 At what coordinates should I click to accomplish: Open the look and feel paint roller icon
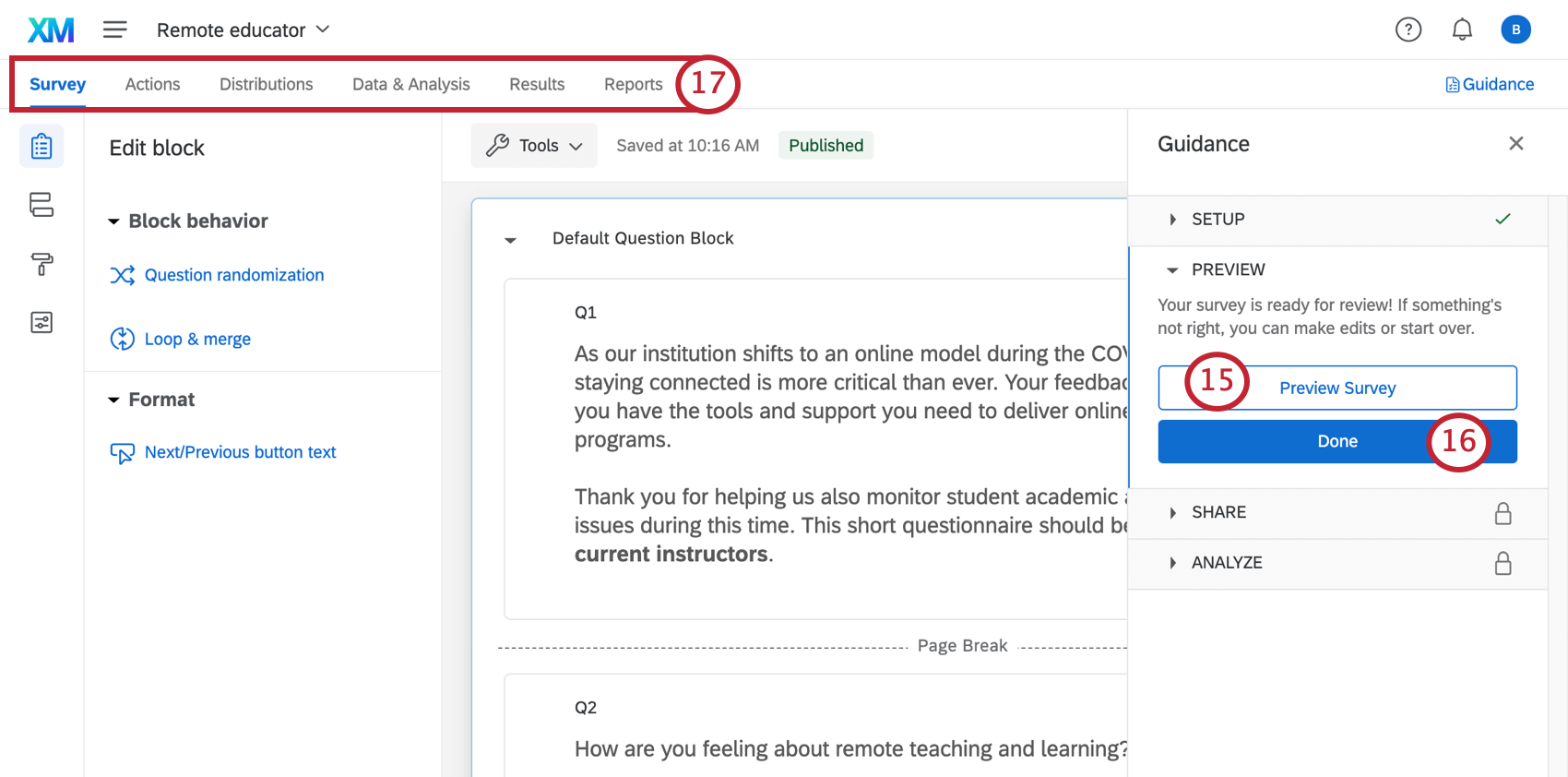[x=42, y=265]
